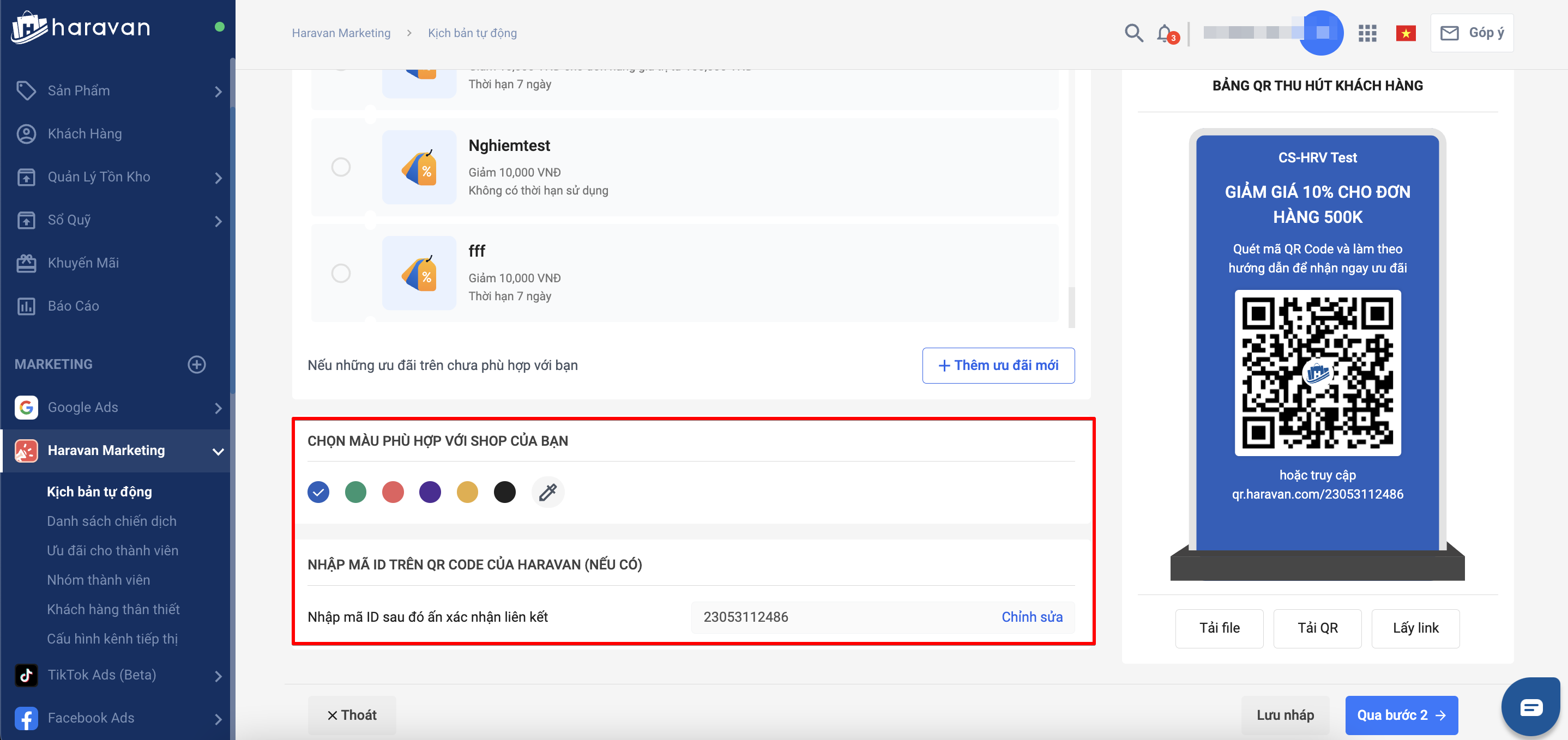Open the apps grid icon

tap(1367, 33)
